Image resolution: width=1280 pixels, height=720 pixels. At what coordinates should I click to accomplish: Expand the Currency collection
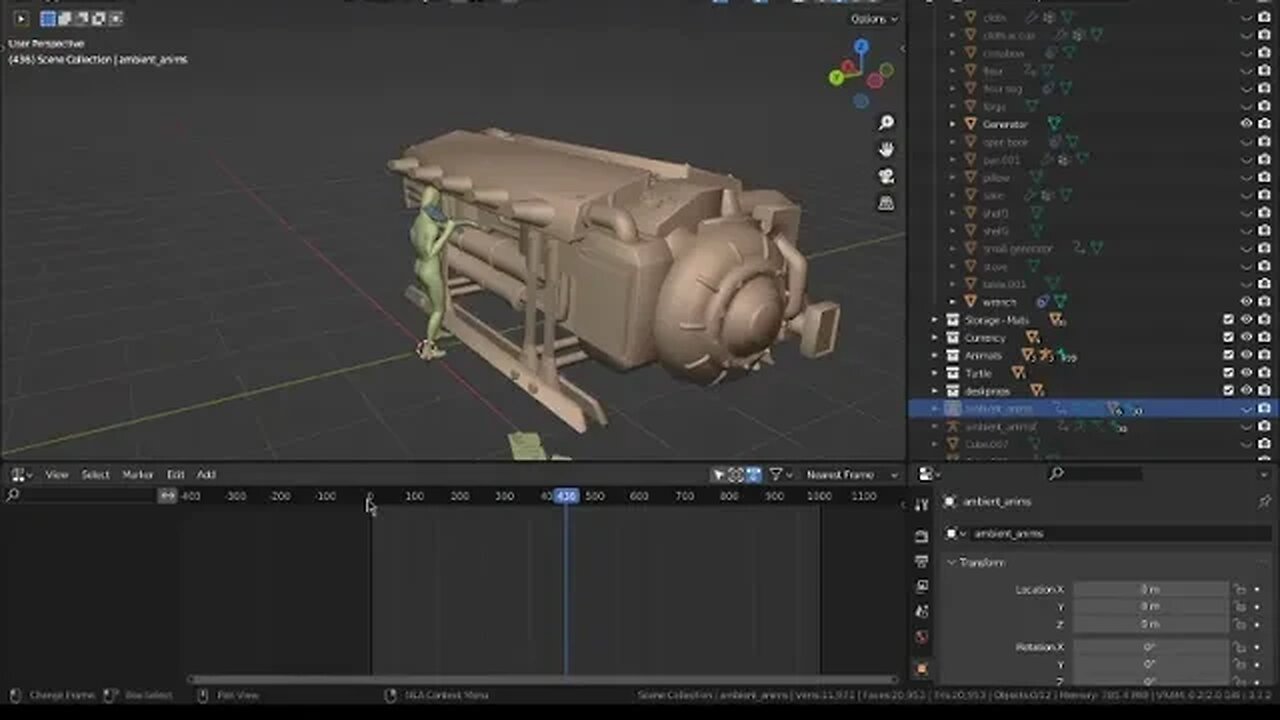[935, 338]
